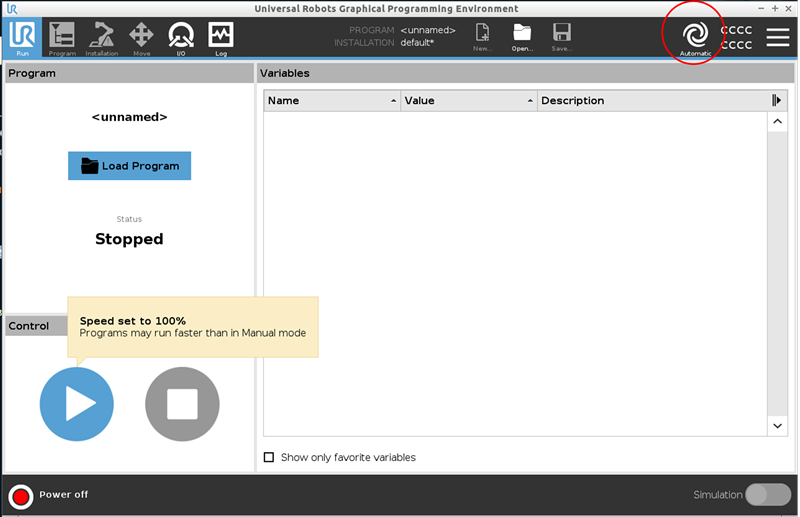Click the red Power off indicator
The width and height of the screenshot is (800, 517).
point(21,496)
